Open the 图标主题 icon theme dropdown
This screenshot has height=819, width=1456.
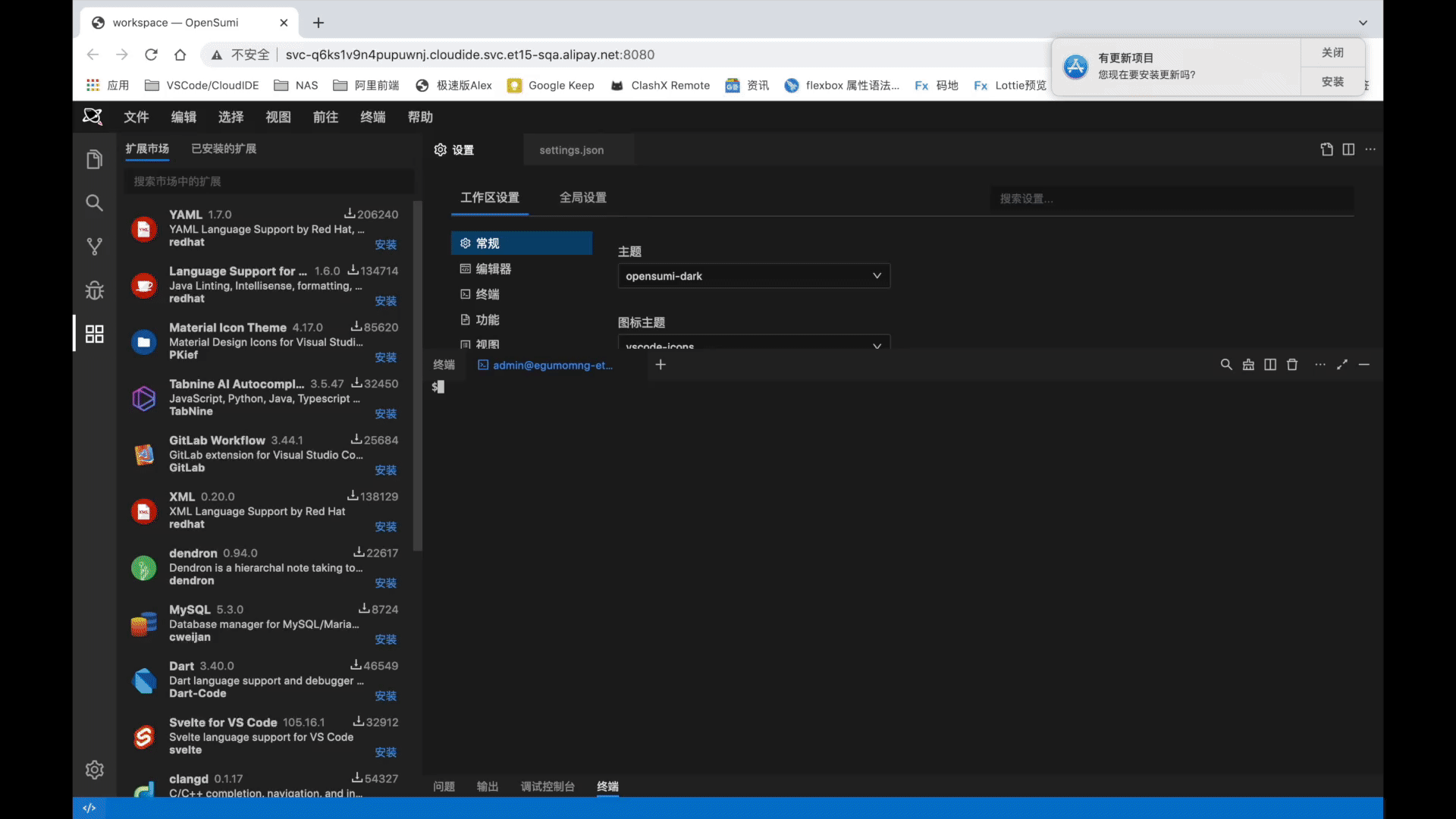(x=754, y=342)
